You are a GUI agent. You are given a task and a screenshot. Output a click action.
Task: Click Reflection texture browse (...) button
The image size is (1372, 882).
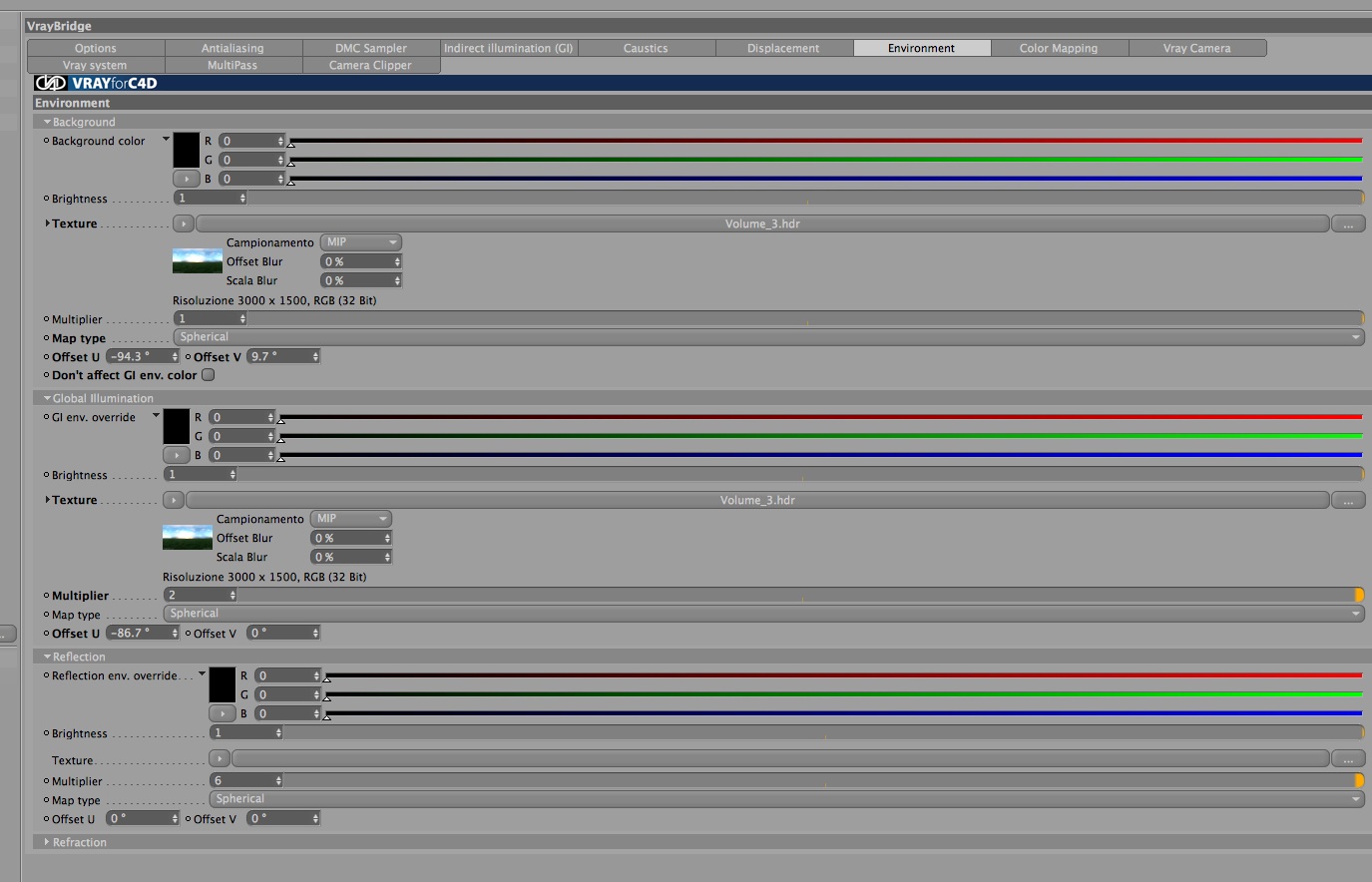tap(1348, 759)
